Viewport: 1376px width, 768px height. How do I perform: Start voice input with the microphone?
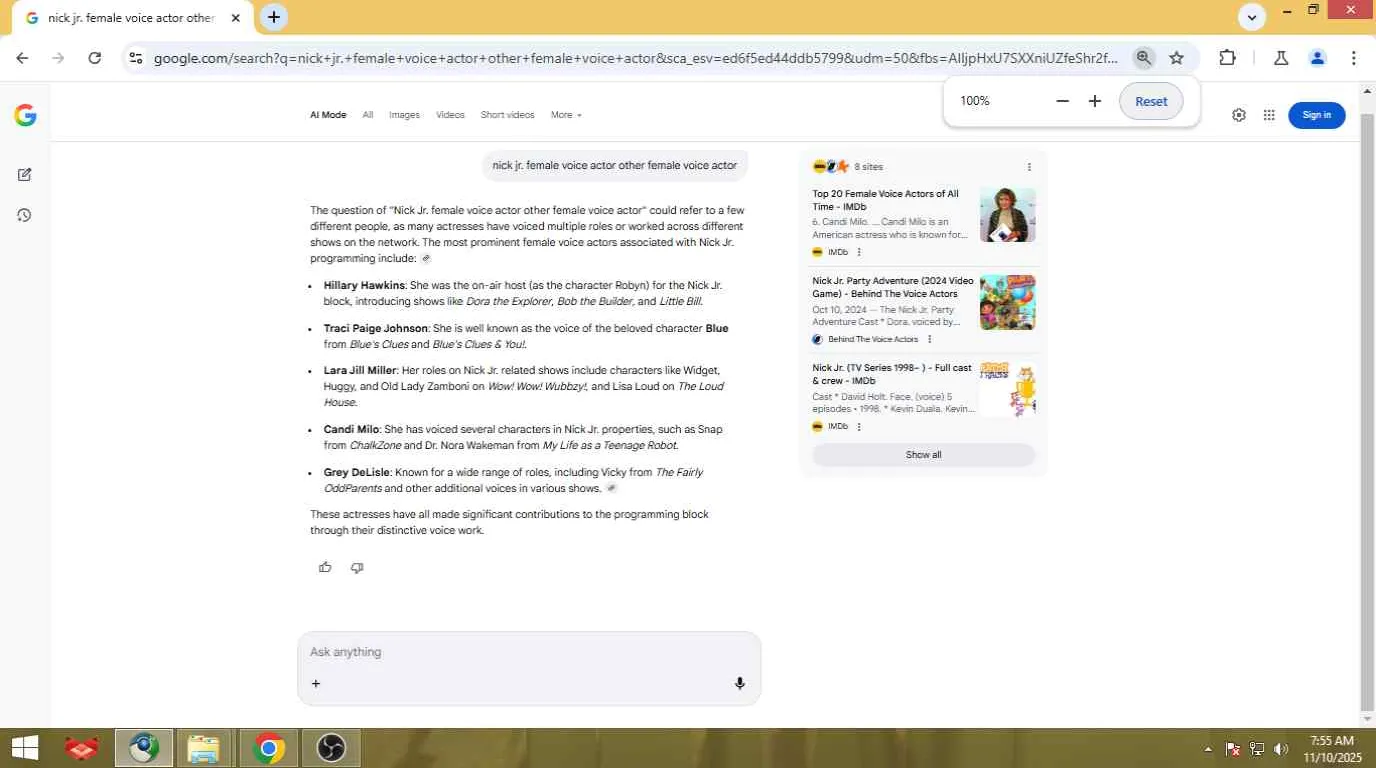[740, 684]
